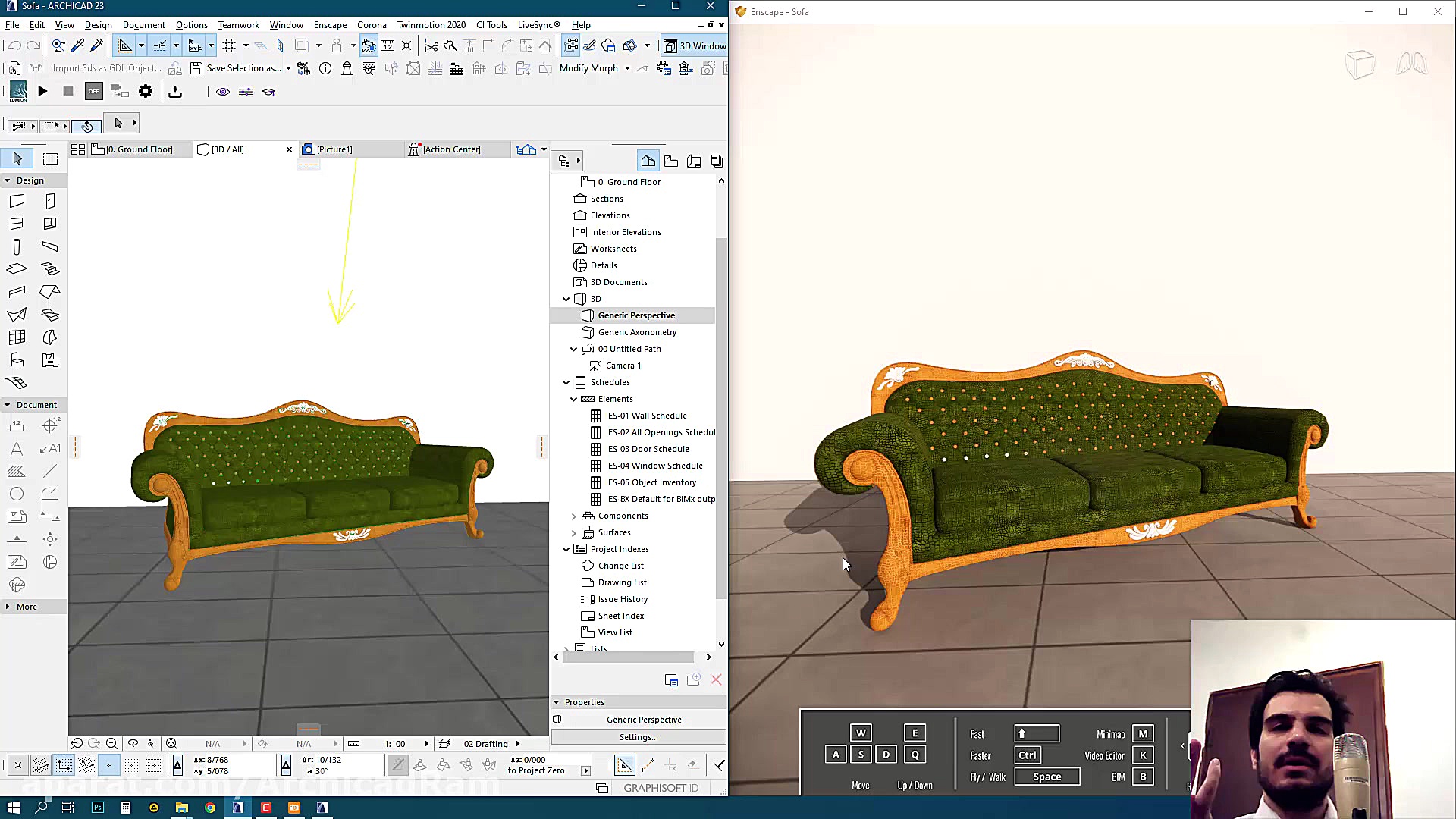The image size is (1456, 819).
Task: Select the Circle drawing tool
Action: coord(17,494)
